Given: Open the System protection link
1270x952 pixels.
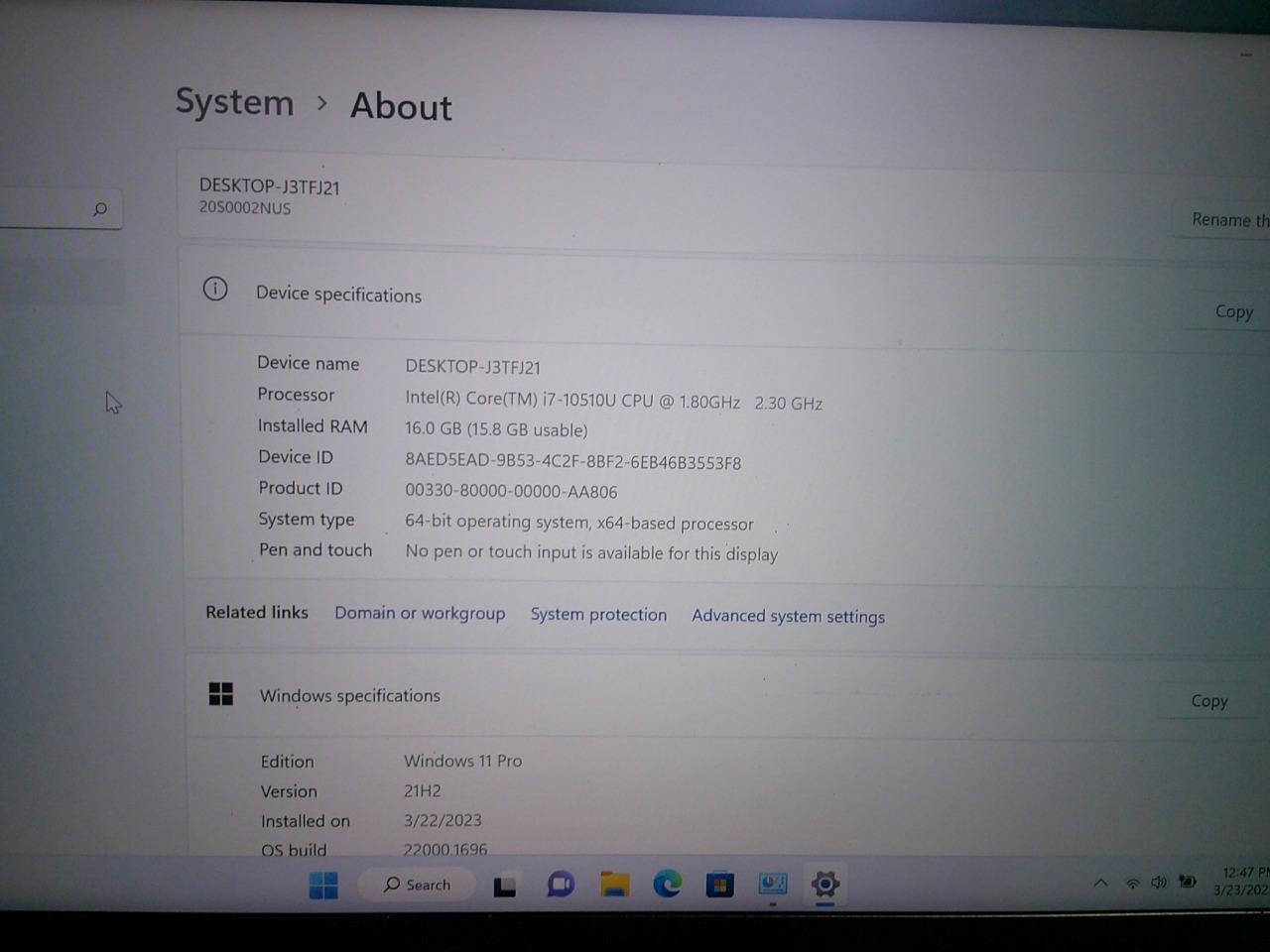Looking at the screenshot, I should click(x=598, y=615).
